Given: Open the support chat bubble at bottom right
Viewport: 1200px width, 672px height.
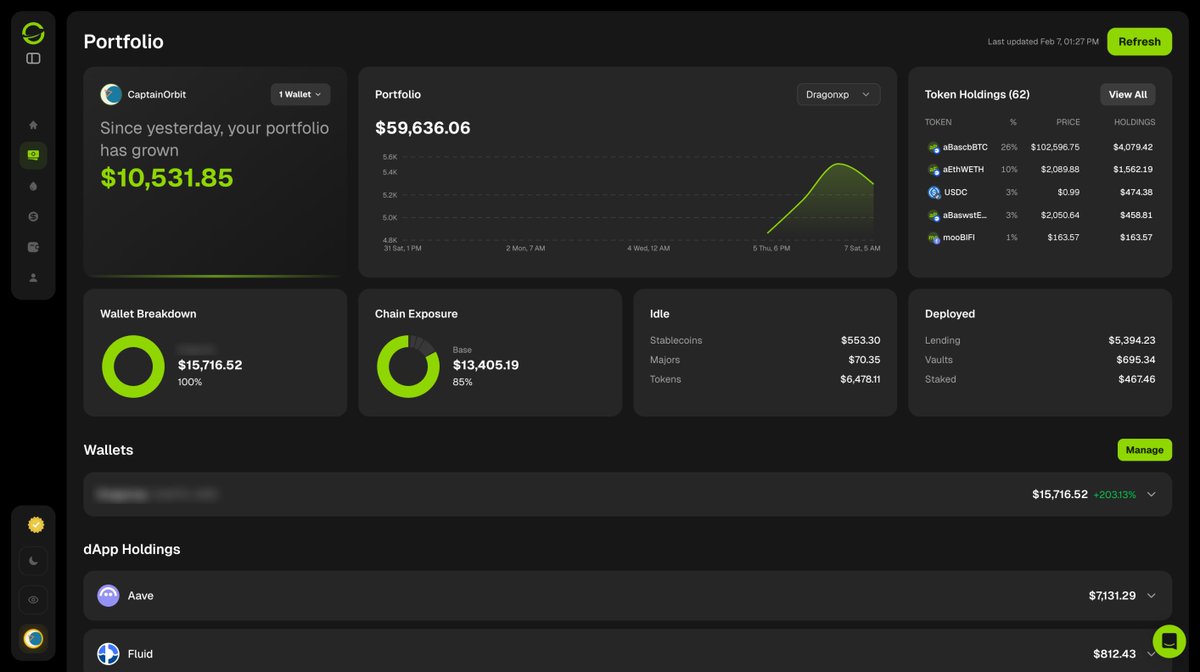Looking at the screenshot, I should pos(1169,641).
